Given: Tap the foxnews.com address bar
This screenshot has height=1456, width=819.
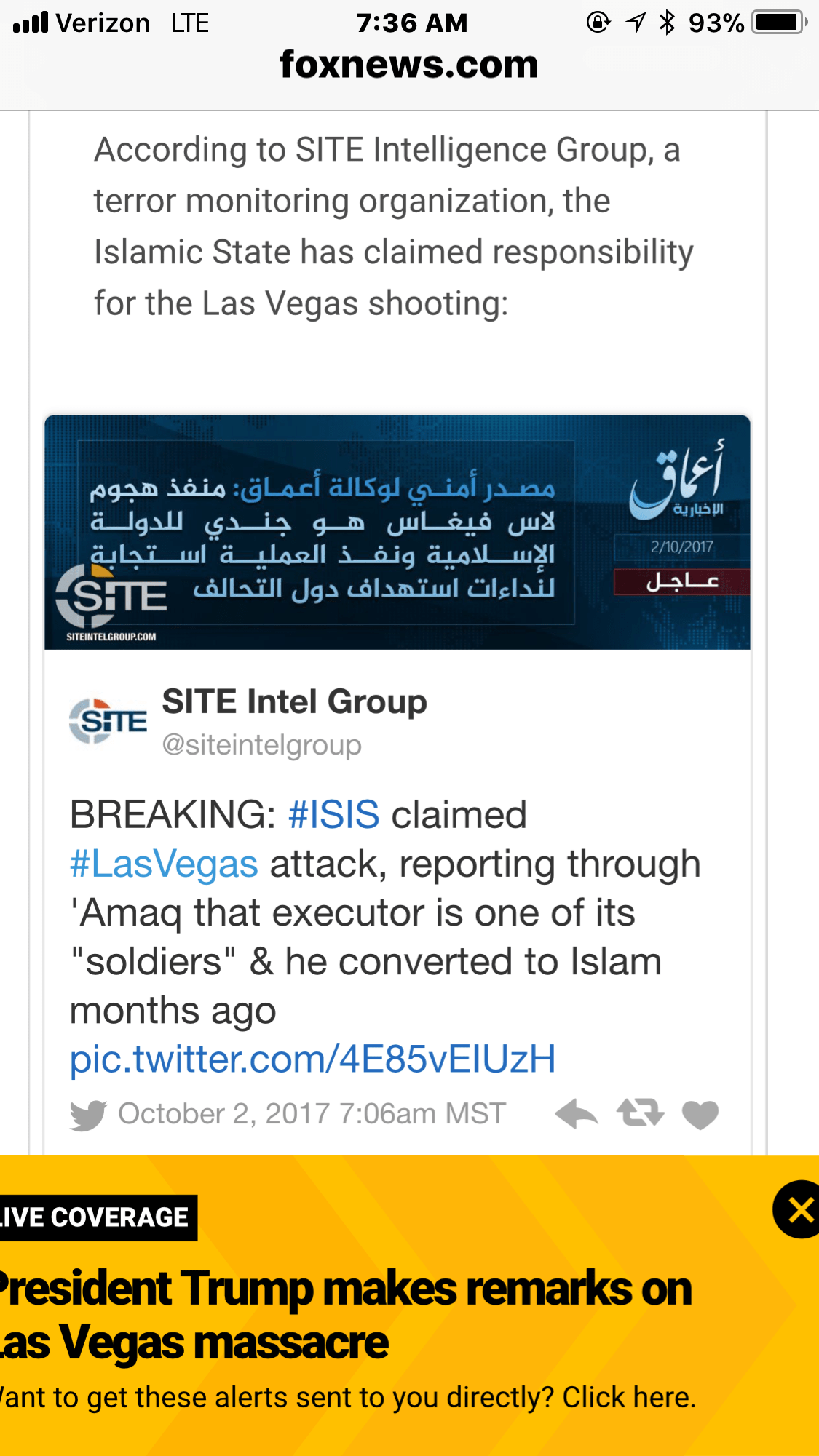Looking at the screenshot, I should click(x=409, y=65).
